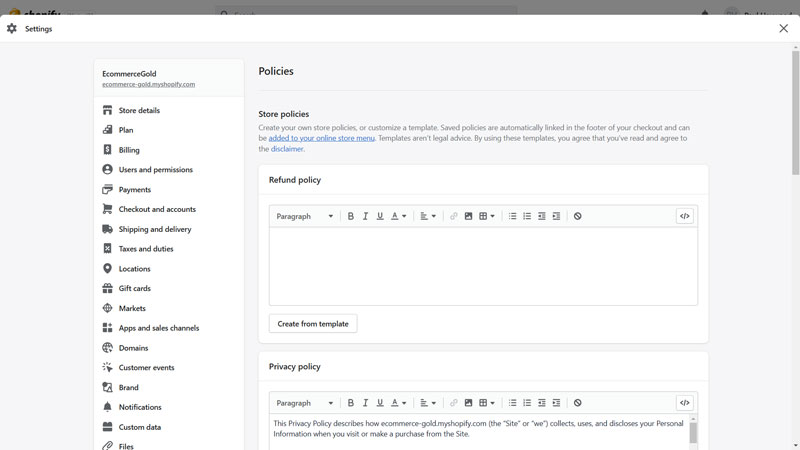Click Outdent in Refund policy toolbar

click(542, 216)
